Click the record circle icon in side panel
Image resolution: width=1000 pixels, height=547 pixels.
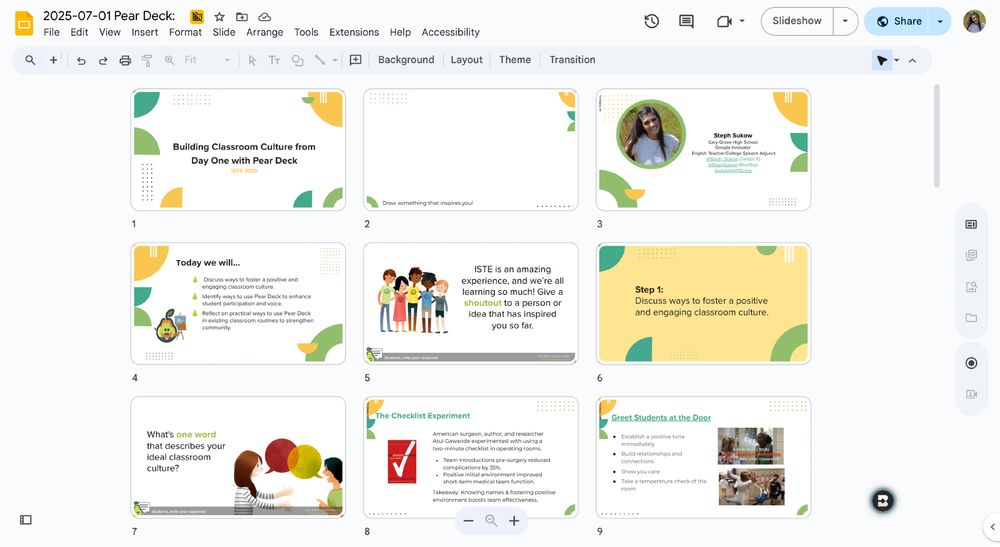(x=971, y=363)
